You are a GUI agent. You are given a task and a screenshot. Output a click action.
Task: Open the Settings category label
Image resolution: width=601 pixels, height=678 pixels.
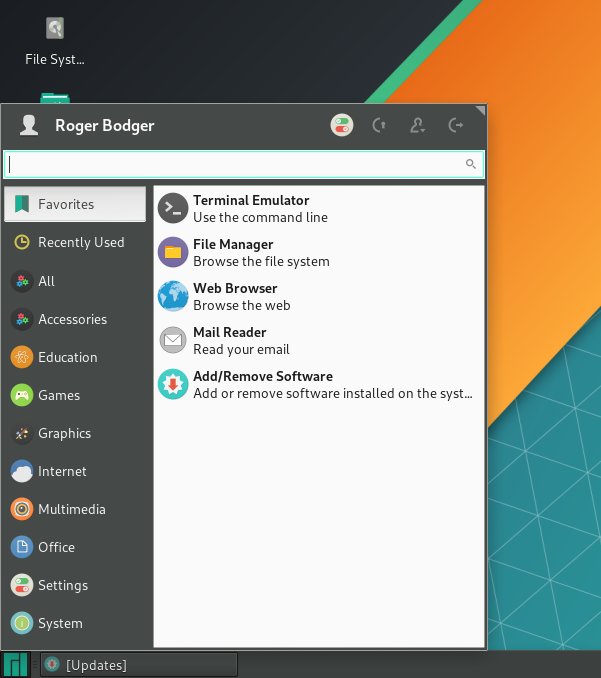tap(63, 585)
